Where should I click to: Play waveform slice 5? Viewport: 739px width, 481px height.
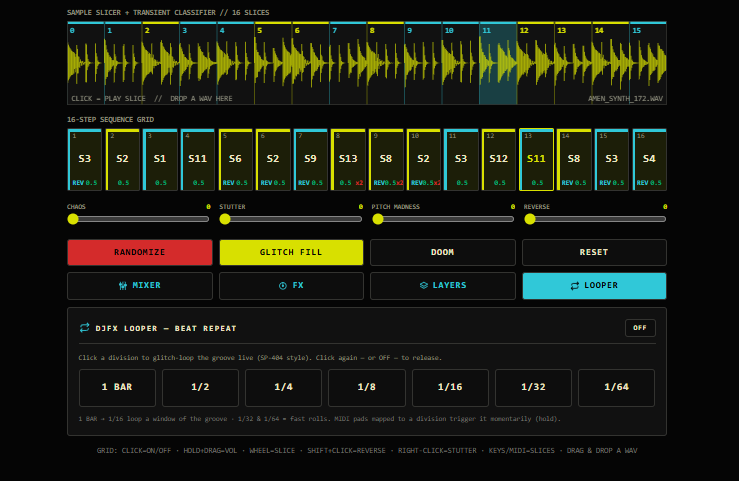coord(273,63)
